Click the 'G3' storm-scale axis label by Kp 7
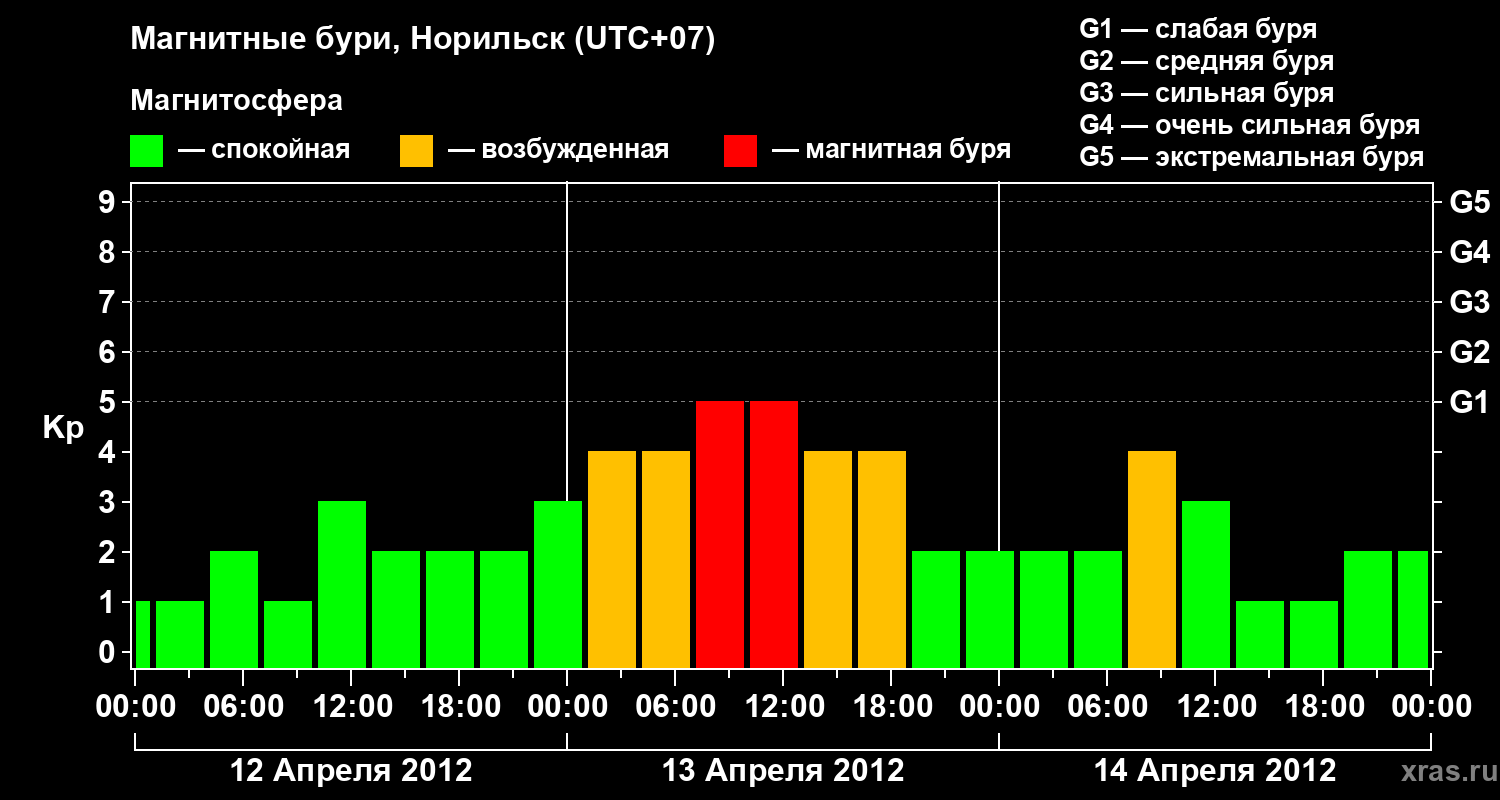Viewport: 1500px width, 800px height. tap(1469, 302)
